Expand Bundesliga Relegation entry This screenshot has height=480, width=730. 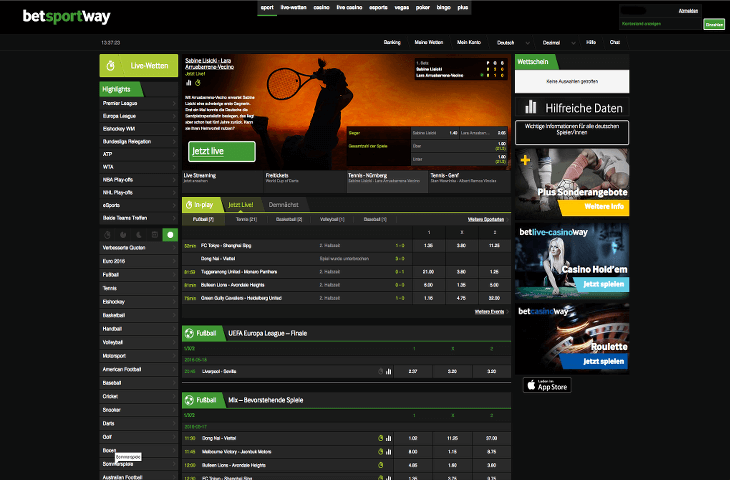coord(139,142)
